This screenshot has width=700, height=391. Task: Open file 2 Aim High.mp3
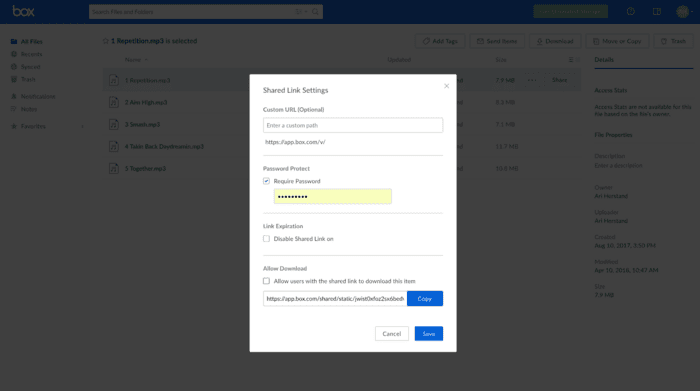tap(146, 102)
